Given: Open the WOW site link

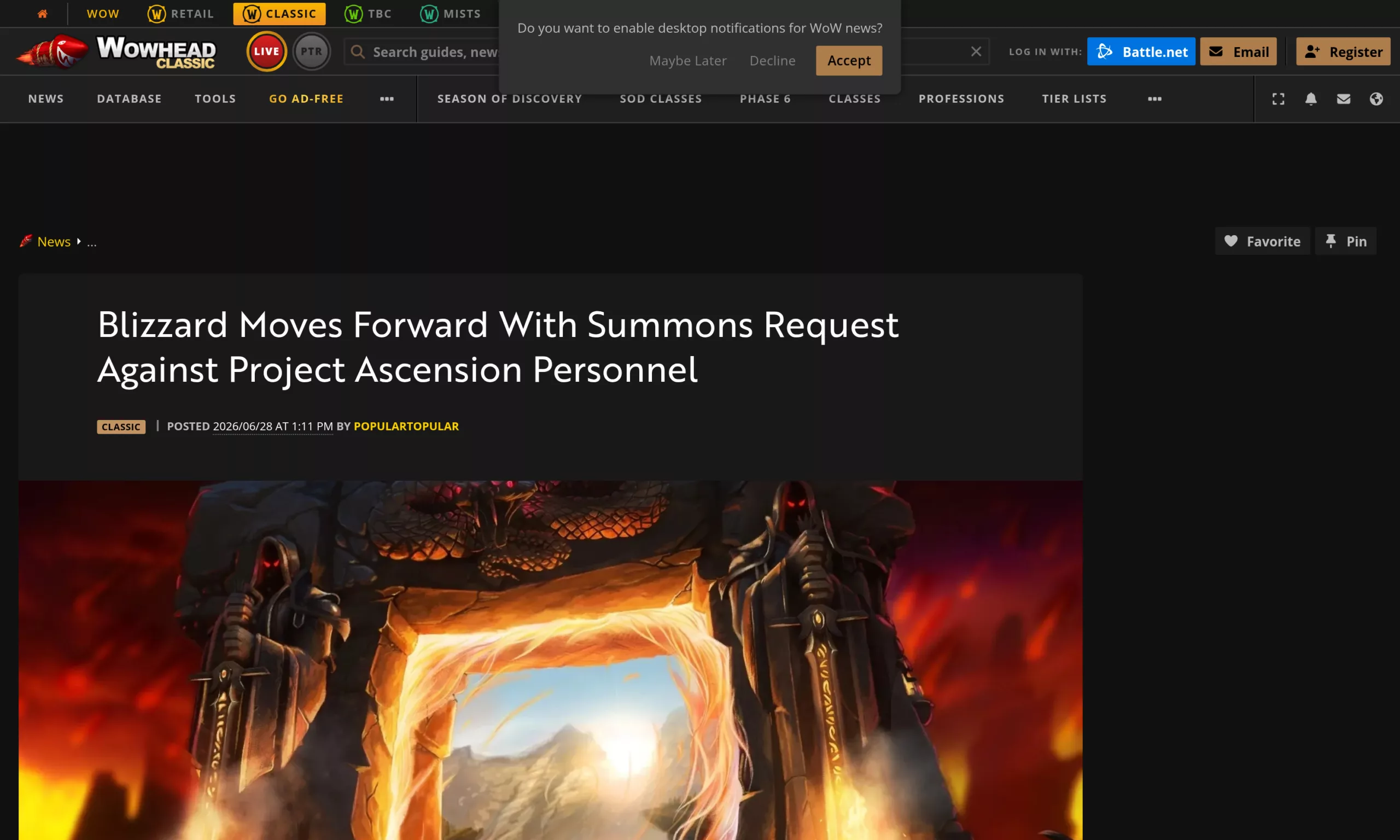Looking at the screenshot, I should [x=102, y=14].
